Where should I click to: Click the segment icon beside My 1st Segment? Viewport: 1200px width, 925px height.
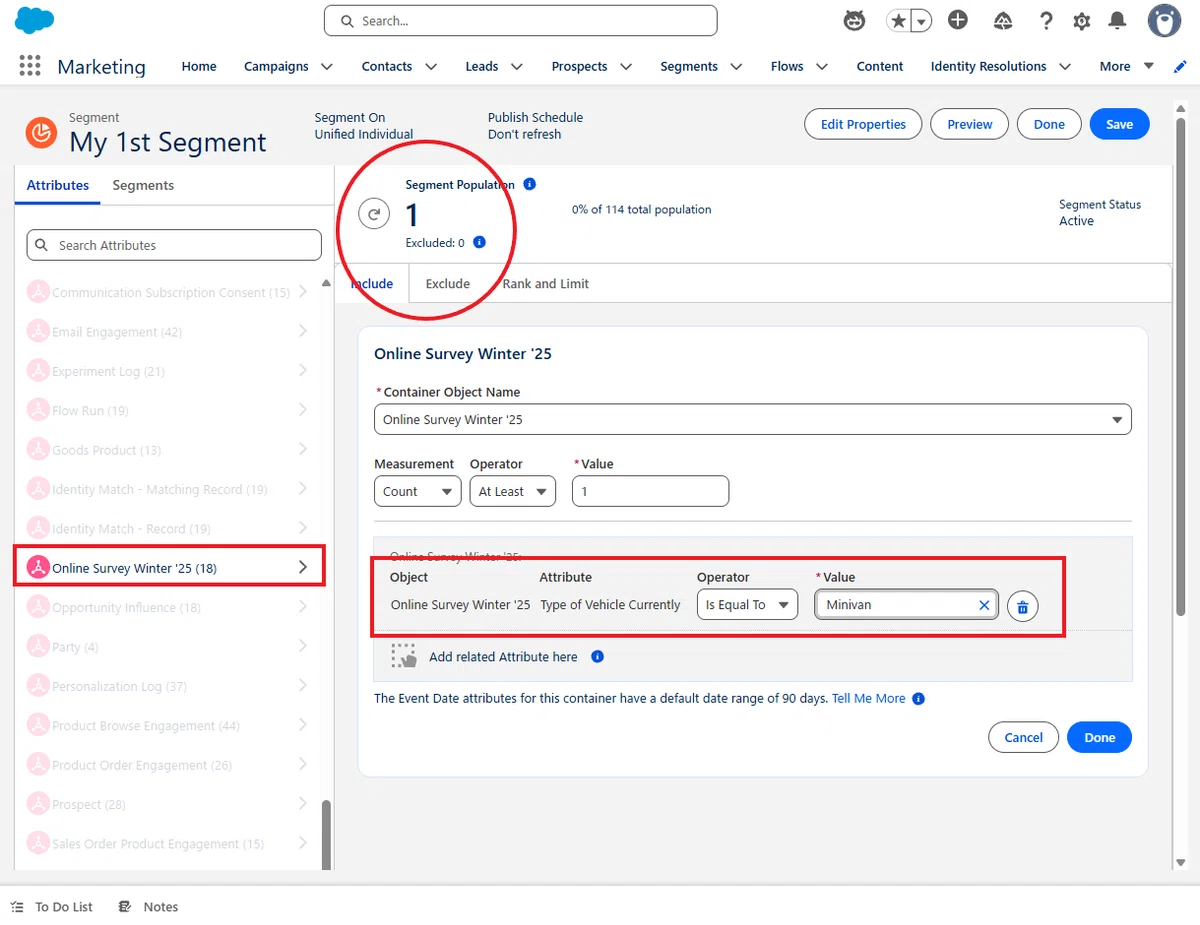pos(41,132)
